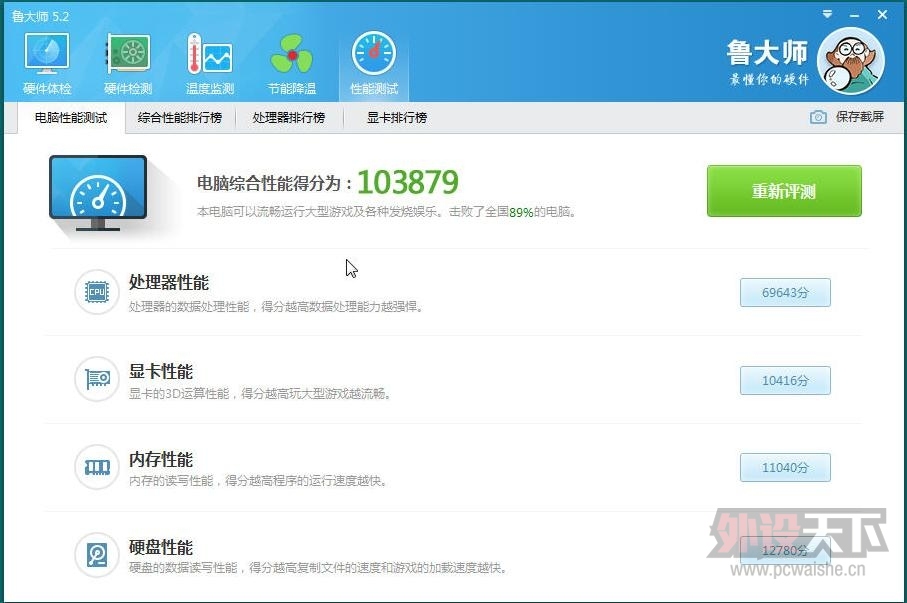
Task: Click the 显卡性能 heading
Action: pyautogui.click(x=161, y=371)
